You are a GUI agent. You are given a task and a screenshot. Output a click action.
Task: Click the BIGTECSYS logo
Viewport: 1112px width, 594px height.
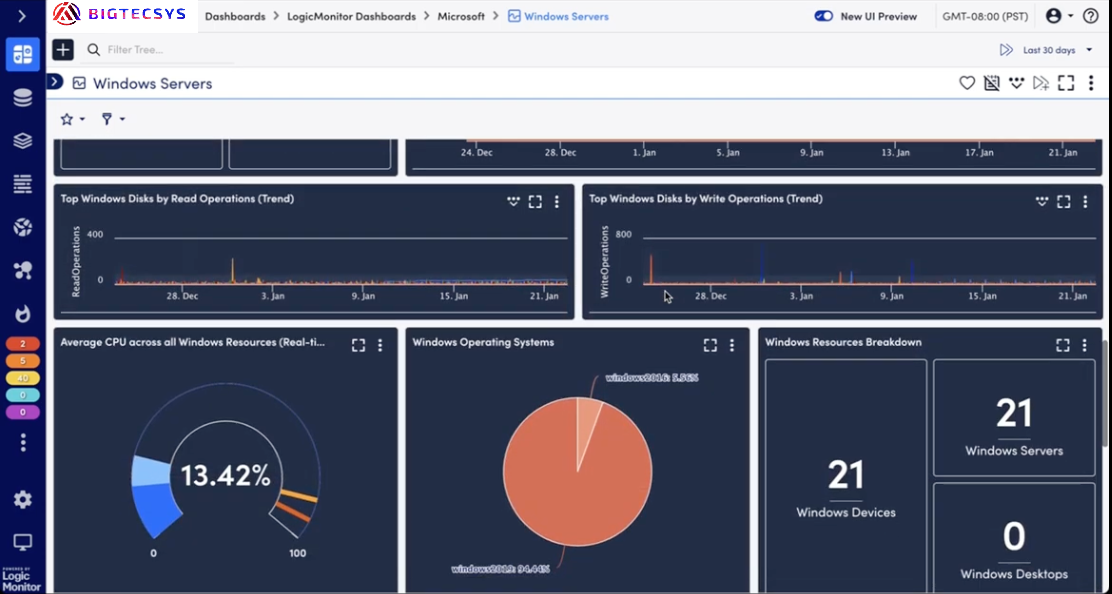121,13
